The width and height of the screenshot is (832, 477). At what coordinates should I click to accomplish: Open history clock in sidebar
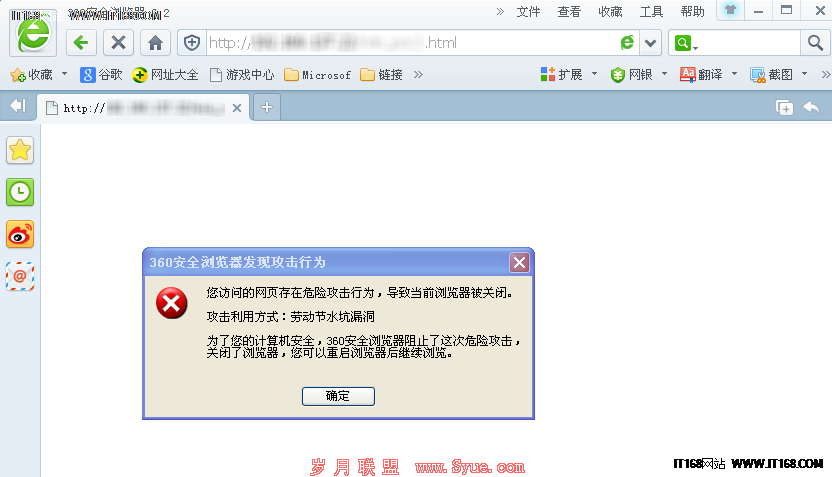[x=20, y=192]
